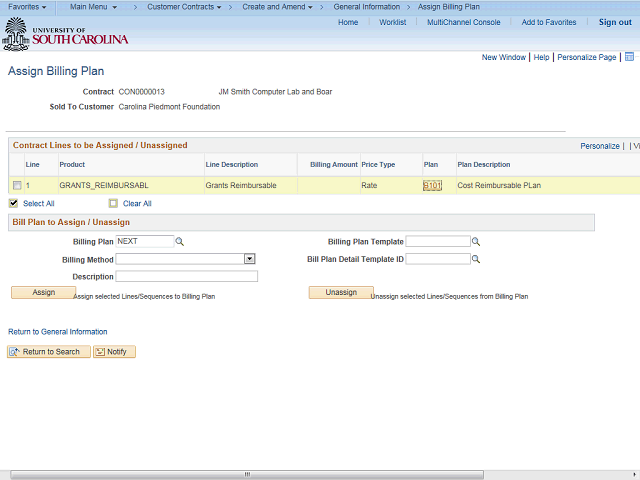
Task: Open the Help link
Action: pos(541,58)
